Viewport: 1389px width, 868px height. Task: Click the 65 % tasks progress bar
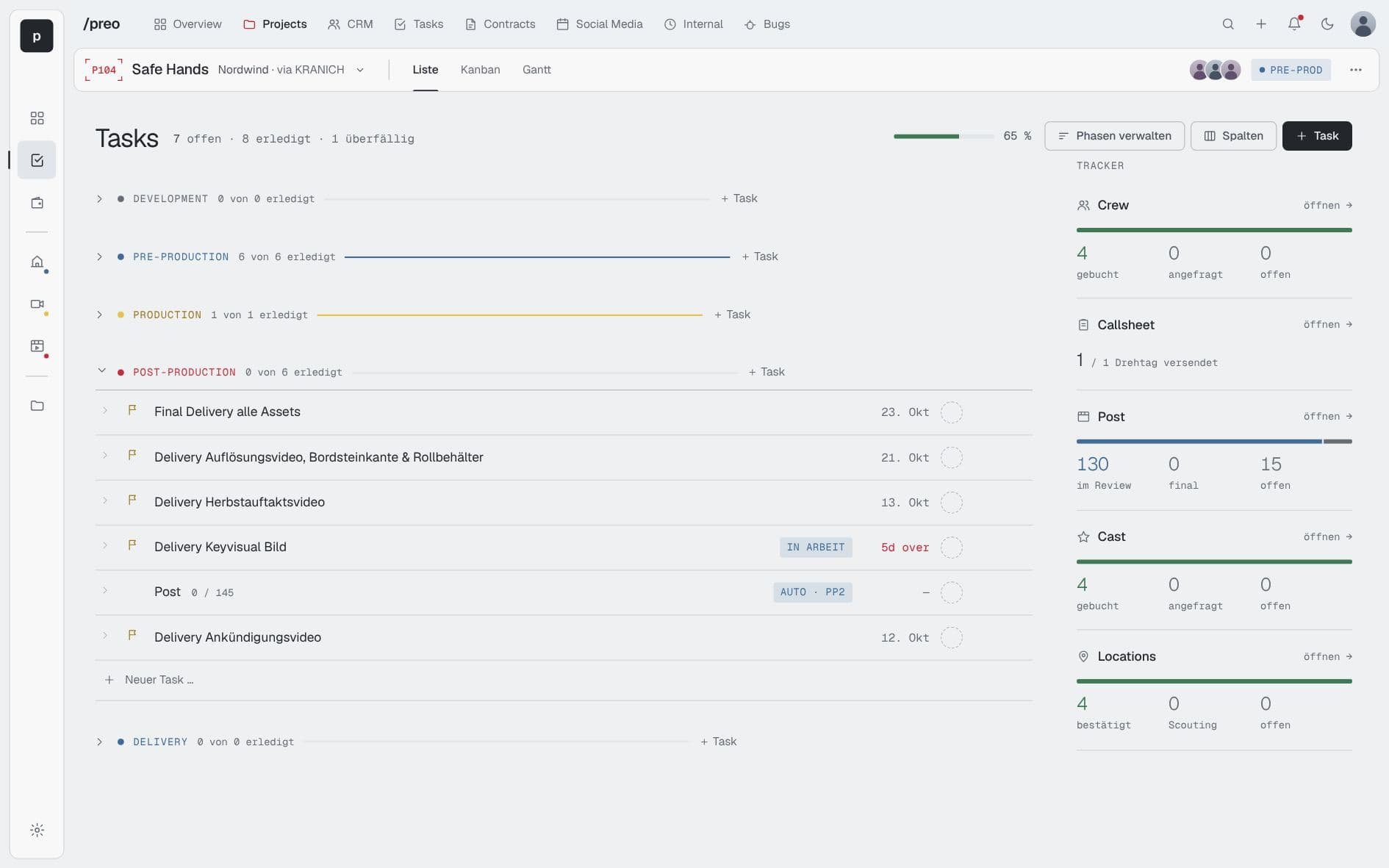click(944, 136)
